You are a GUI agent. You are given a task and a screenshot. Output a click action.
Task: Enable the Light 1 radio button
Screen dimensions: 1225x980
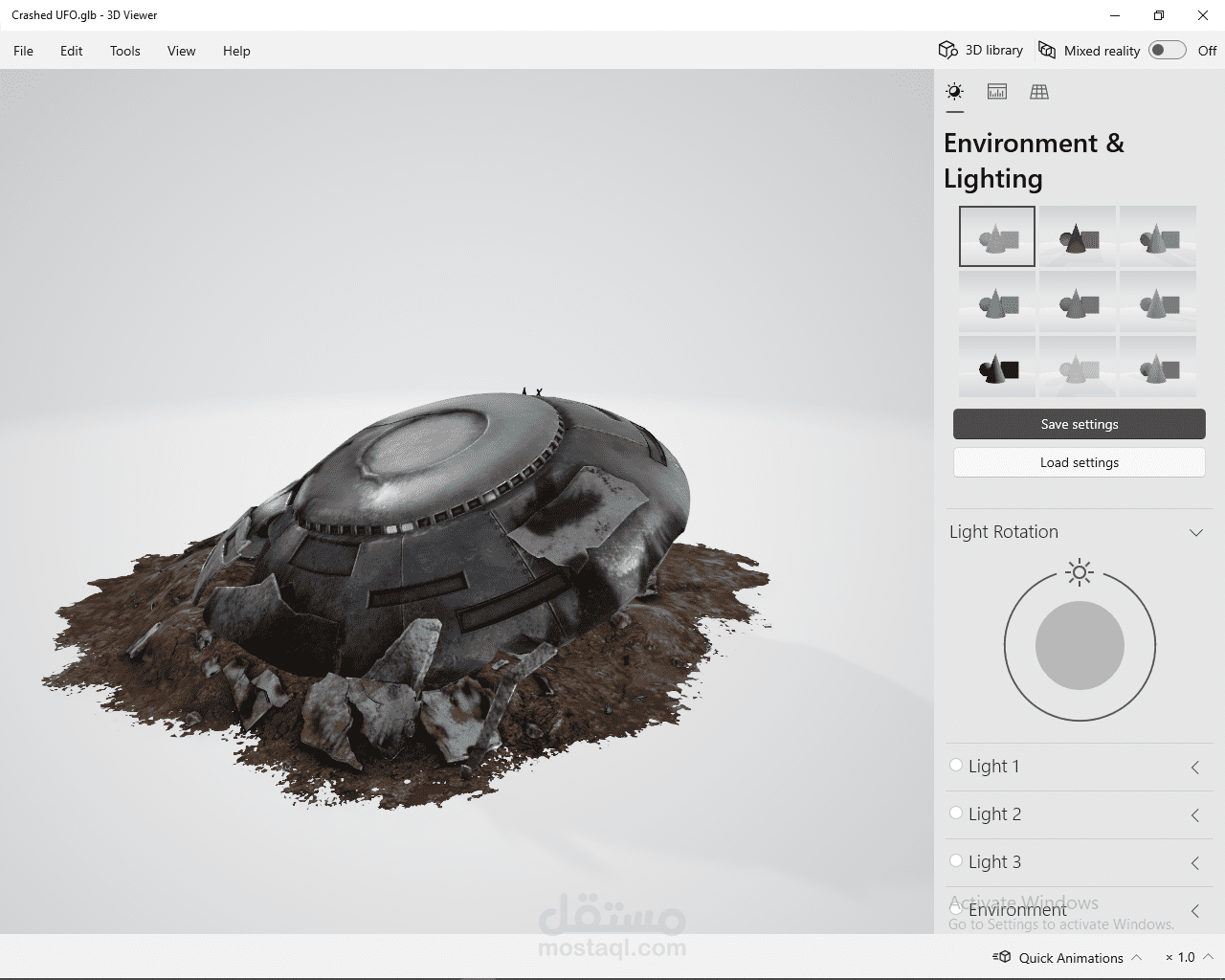tap(955, 765)
